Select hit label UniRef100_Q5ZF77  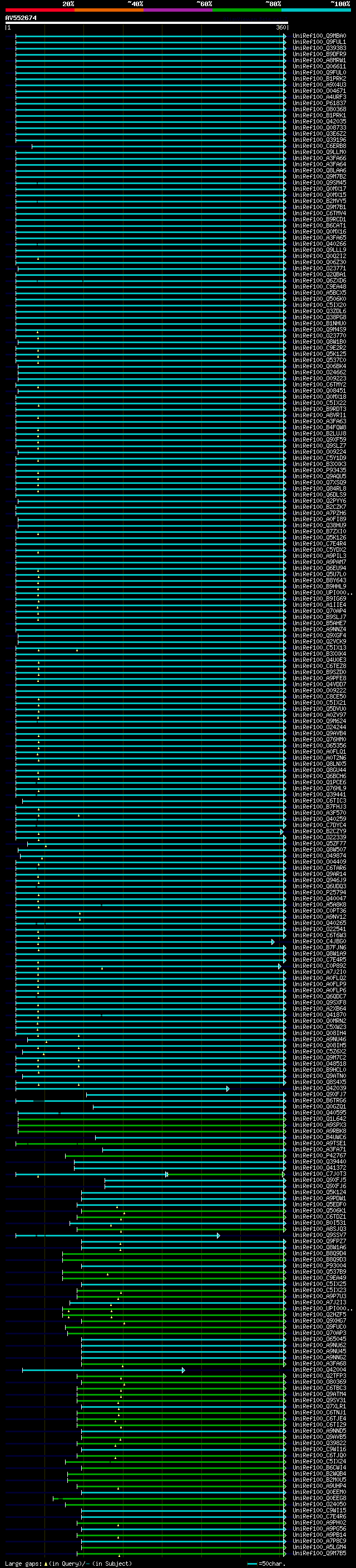coord(319,844)
